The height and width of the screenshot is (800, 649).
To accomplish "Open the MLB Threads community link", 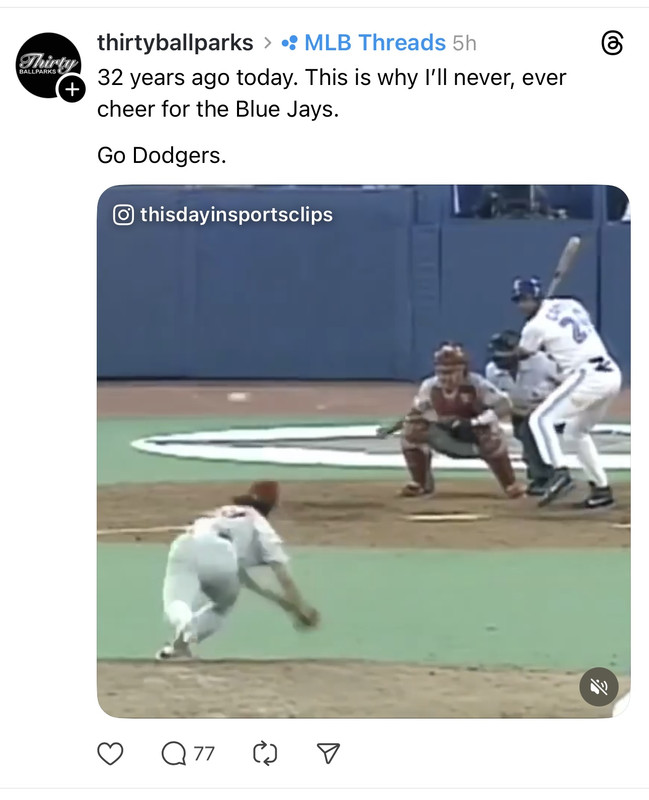I will [375, 42].
